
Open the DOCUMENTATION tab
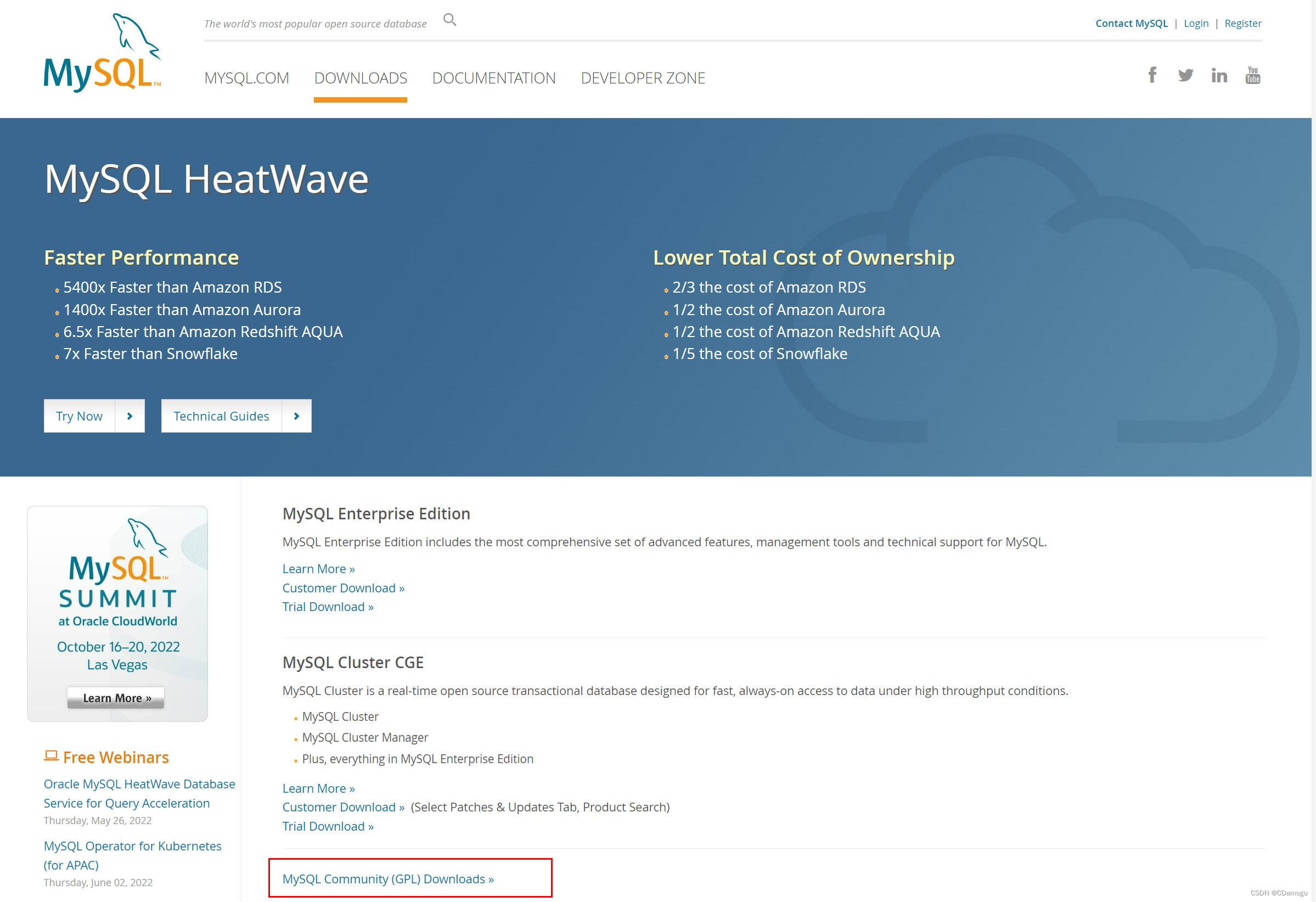493,78
